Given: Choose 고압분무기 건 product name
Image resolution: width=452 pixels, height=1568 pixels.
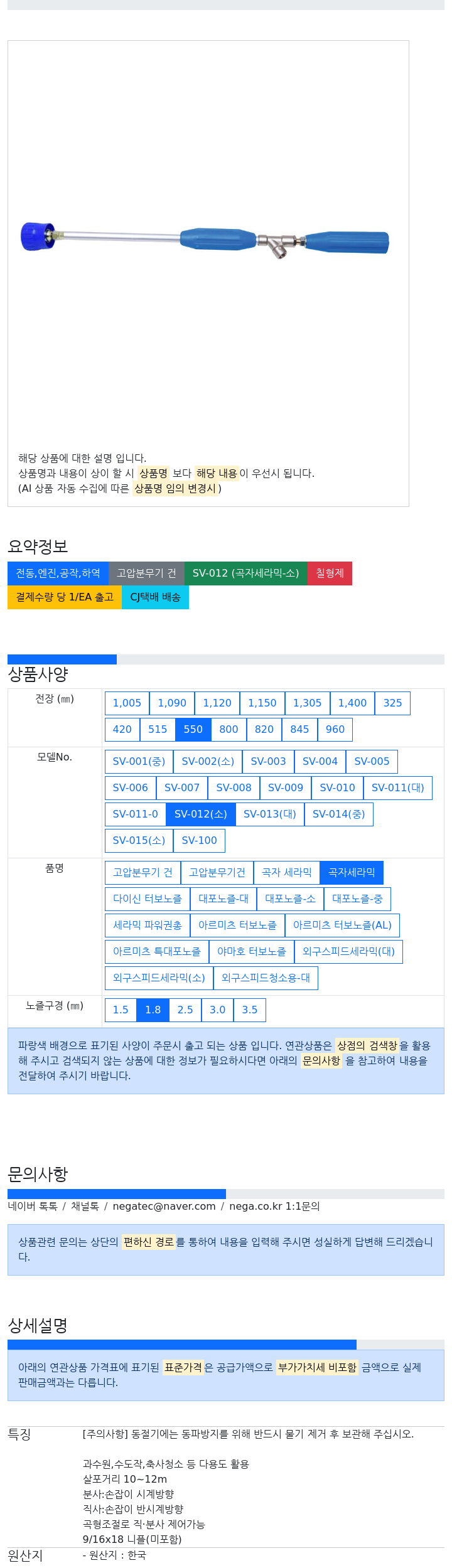Looking at the screenshot, I should pos(143,873).
